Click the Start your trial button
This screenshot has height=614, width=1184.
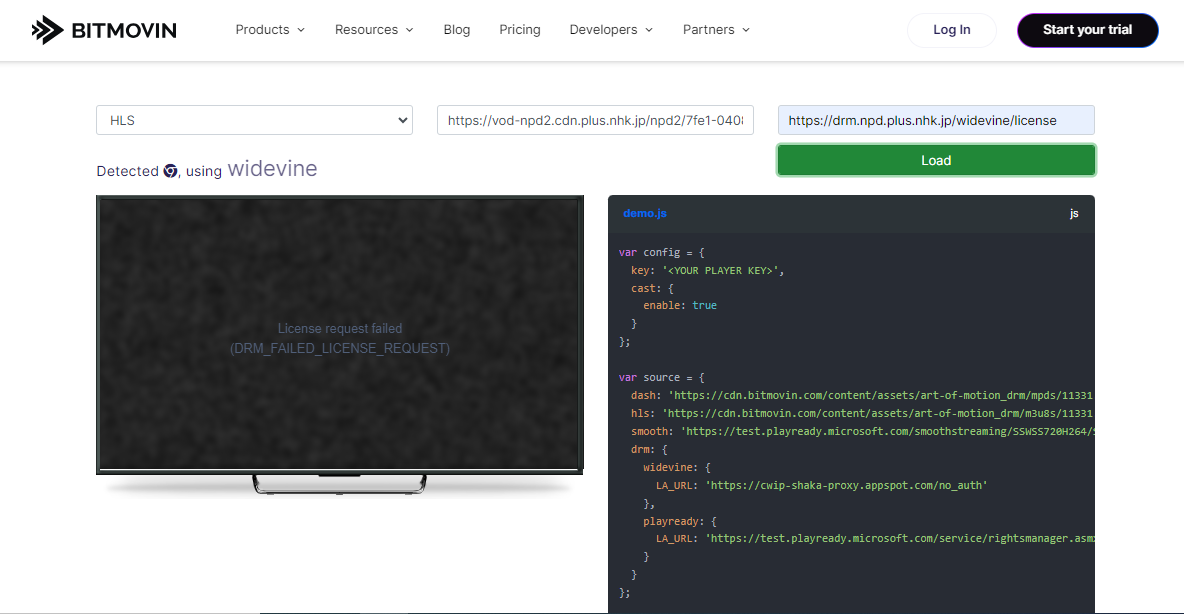1087,30
